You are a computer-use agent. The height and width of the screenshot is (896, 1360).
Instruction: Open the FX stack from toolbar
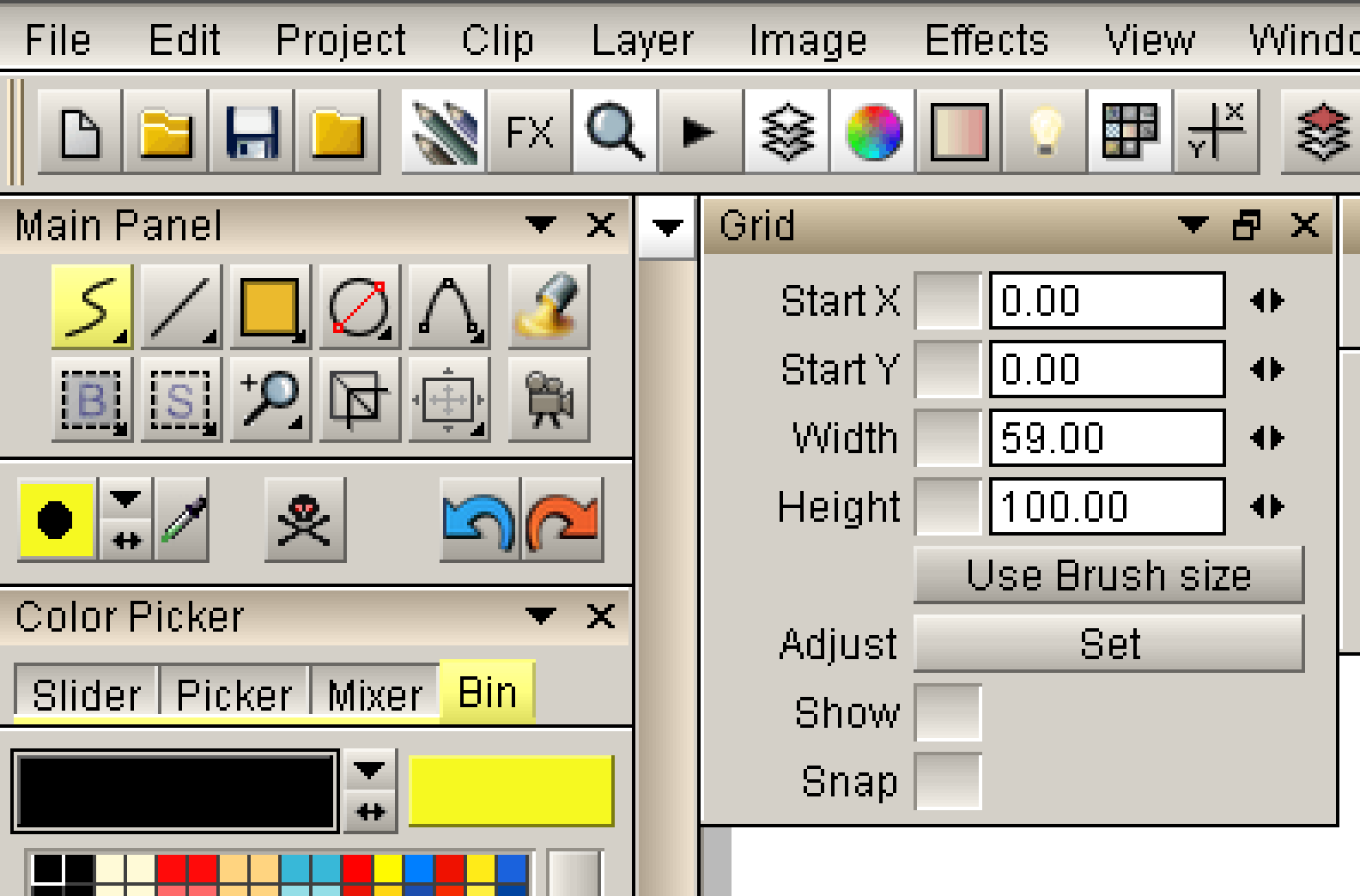(x=529, y=133)
